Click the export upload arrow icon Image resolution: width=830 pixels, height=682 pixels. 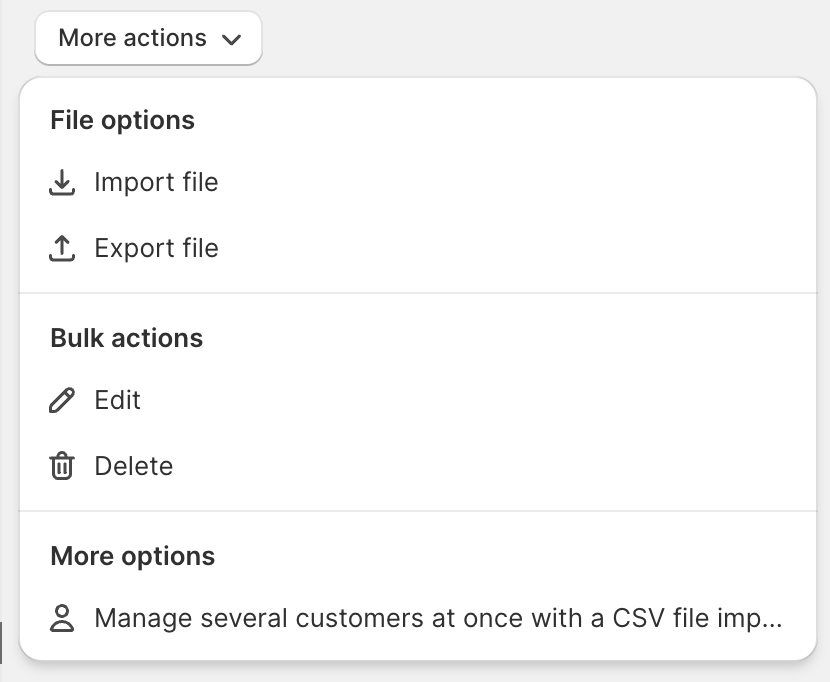click(62, 248)
